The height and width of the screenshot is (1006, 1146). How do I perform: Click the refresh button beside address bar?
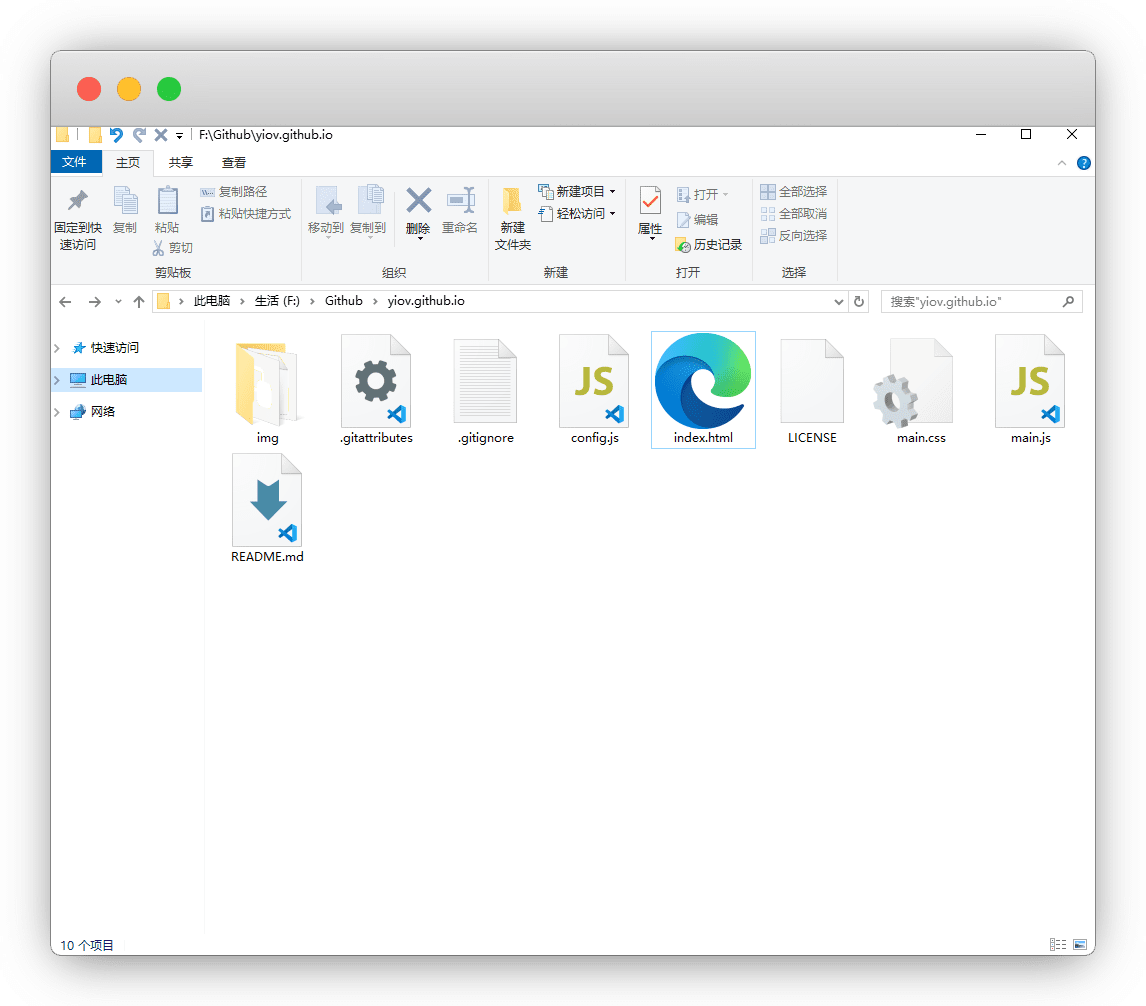[x=859, y=301]
